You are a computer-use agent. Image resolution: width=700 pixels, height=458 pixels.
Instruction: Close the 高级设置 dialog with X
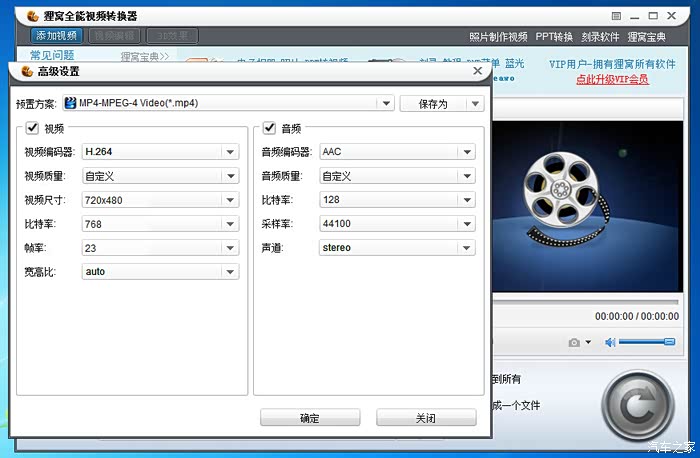(477, 71)
